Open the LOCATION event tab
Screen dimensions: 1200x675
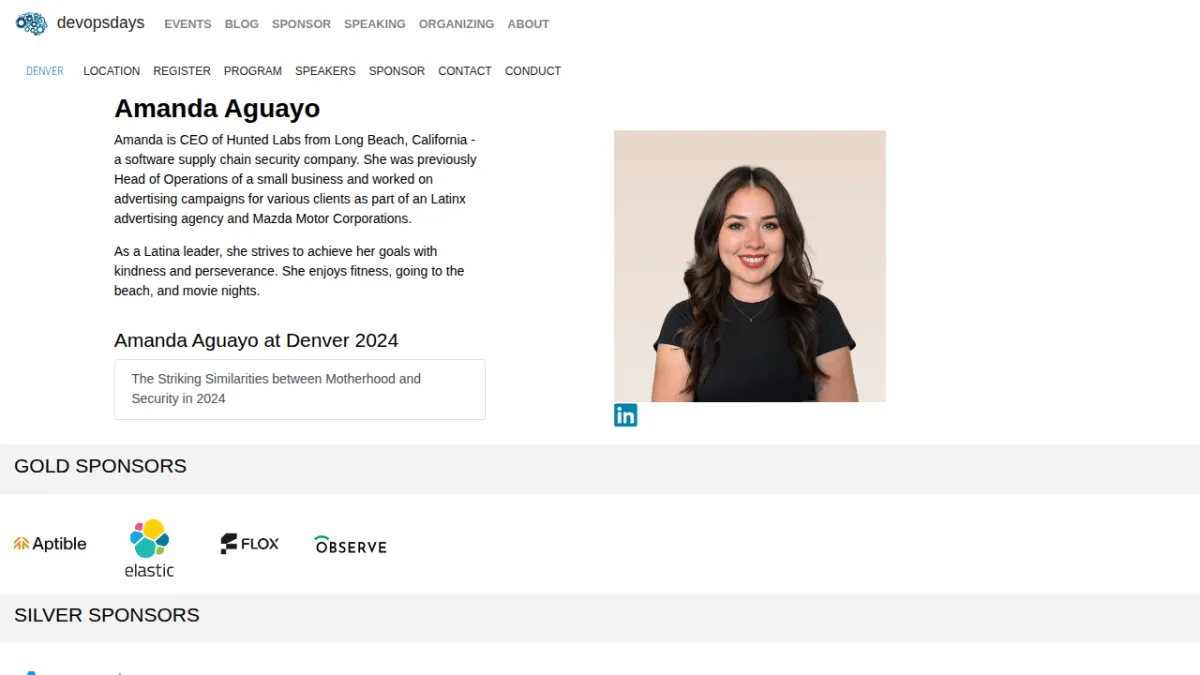pyautogui.click(x=111, y=71)
